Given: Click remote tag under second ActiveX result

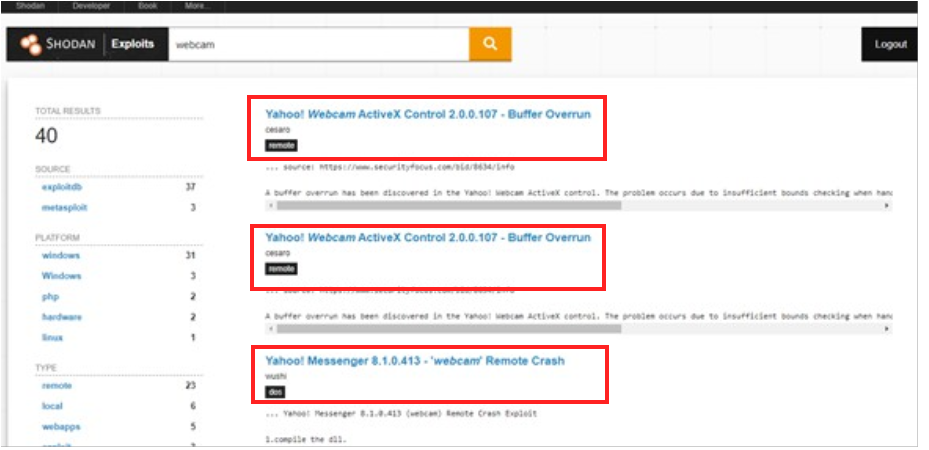Looking at the screenshot, I should pyautogui.click(x=281, y=269).
